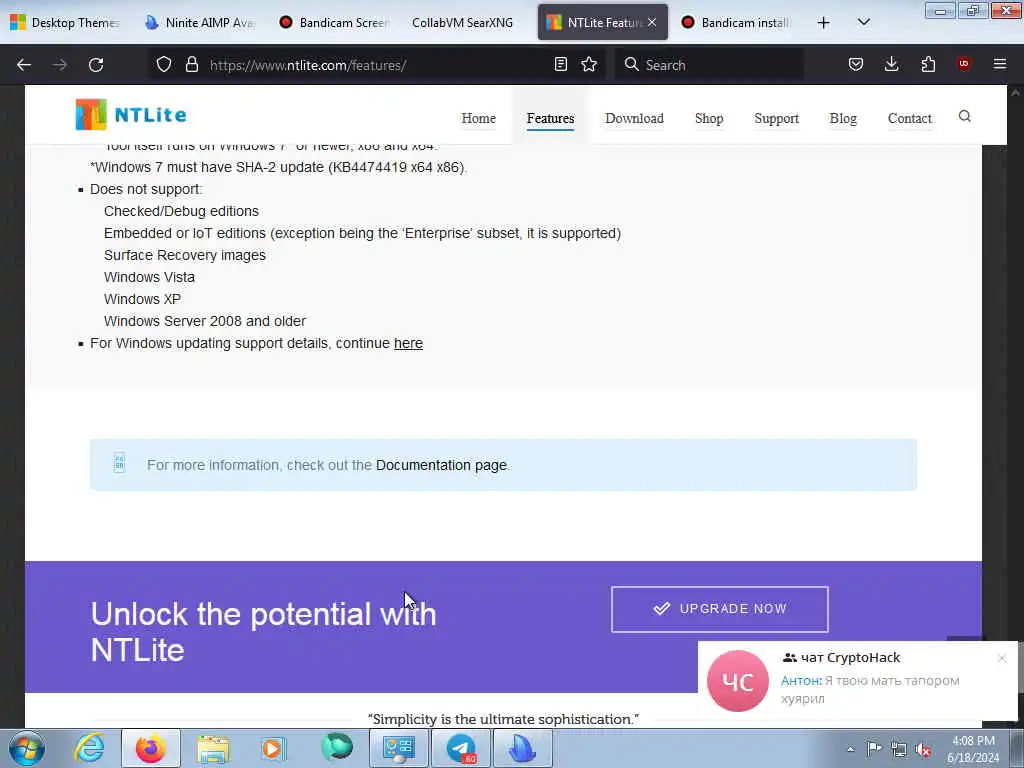Click the document icon in info box

pos(119,463)
